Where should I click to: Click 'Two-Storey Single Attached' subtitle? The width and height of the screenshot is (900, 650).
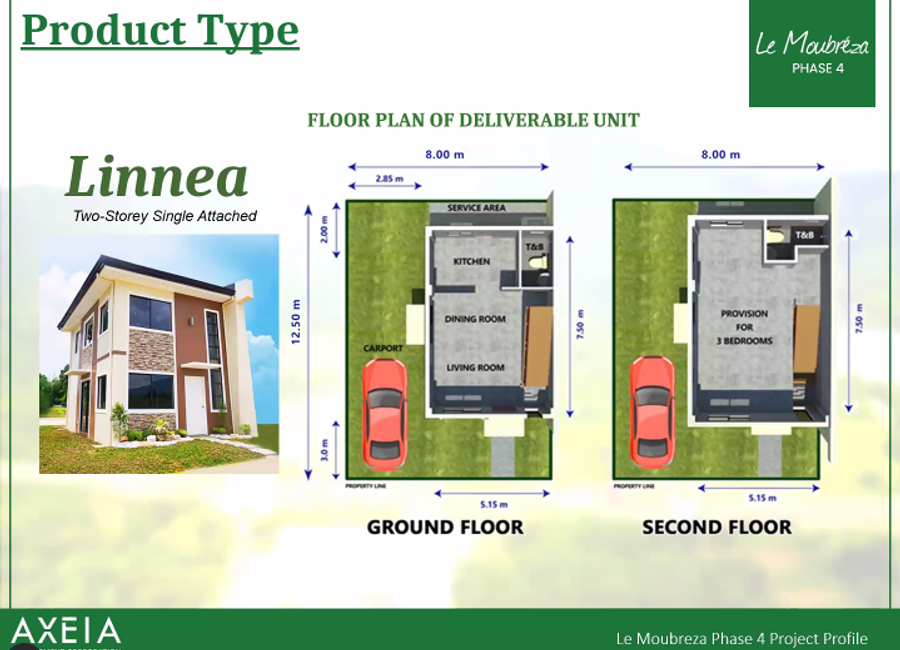165,216
